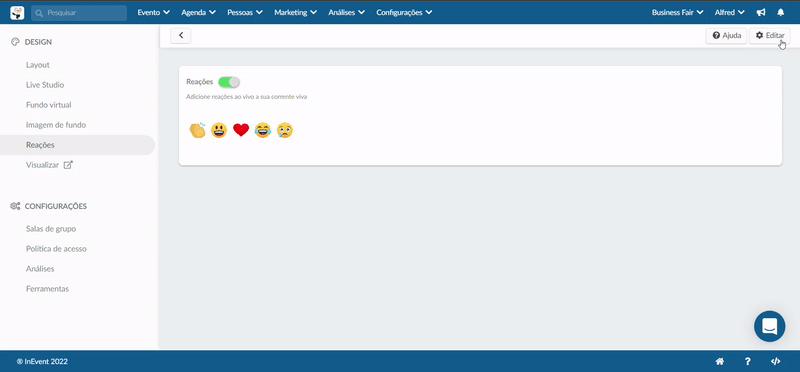Screen dimensions: 800x372
Task: Click the grinning face reaction emoji
Action: pos(219,131)
